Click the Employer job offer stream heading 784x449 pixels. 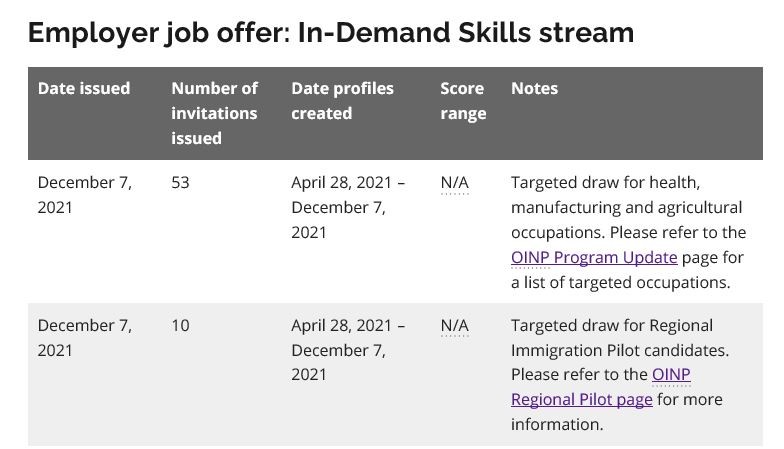(x=331, y=33)
